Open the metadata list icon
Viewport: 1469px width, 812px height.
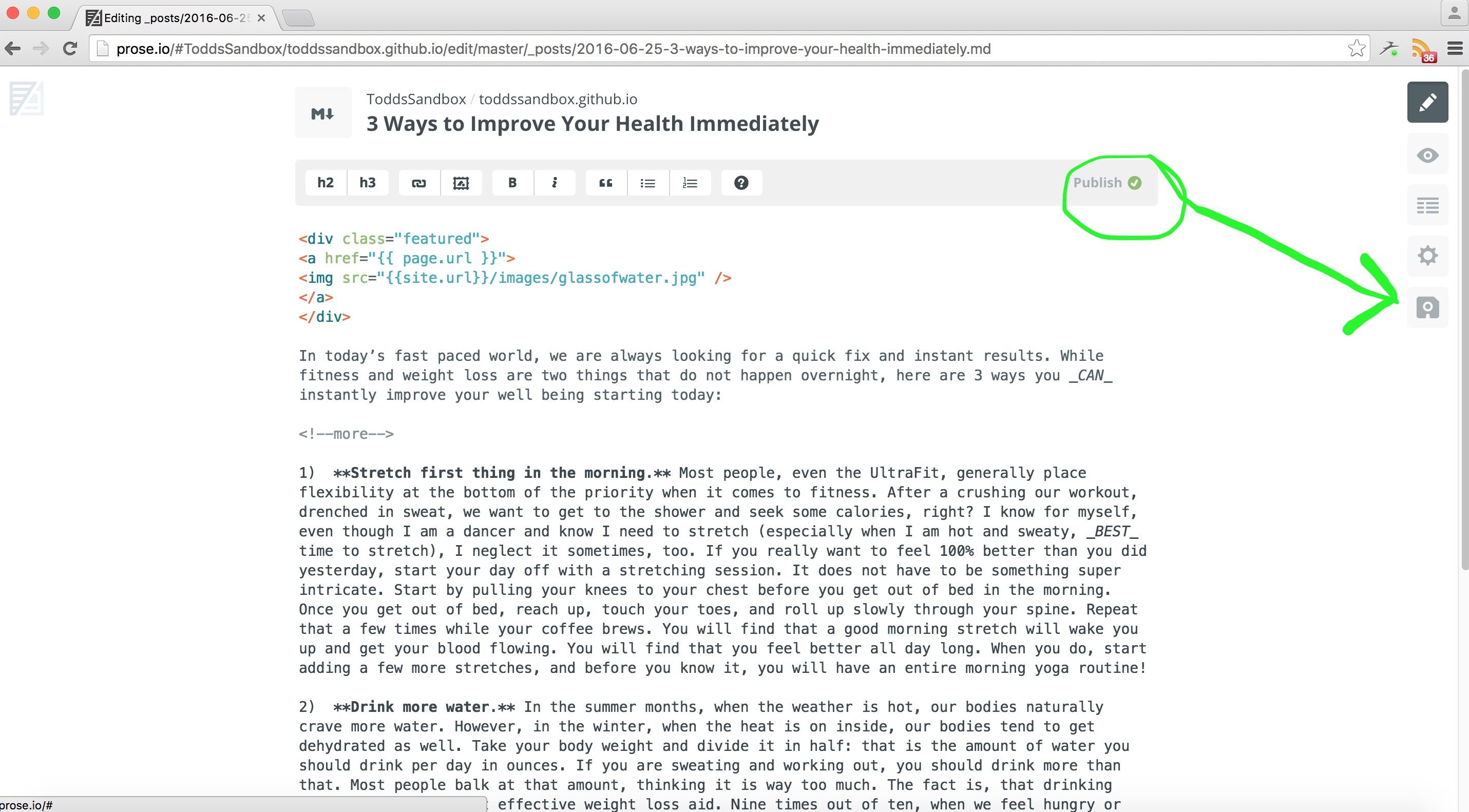(x=1427, y=205)
